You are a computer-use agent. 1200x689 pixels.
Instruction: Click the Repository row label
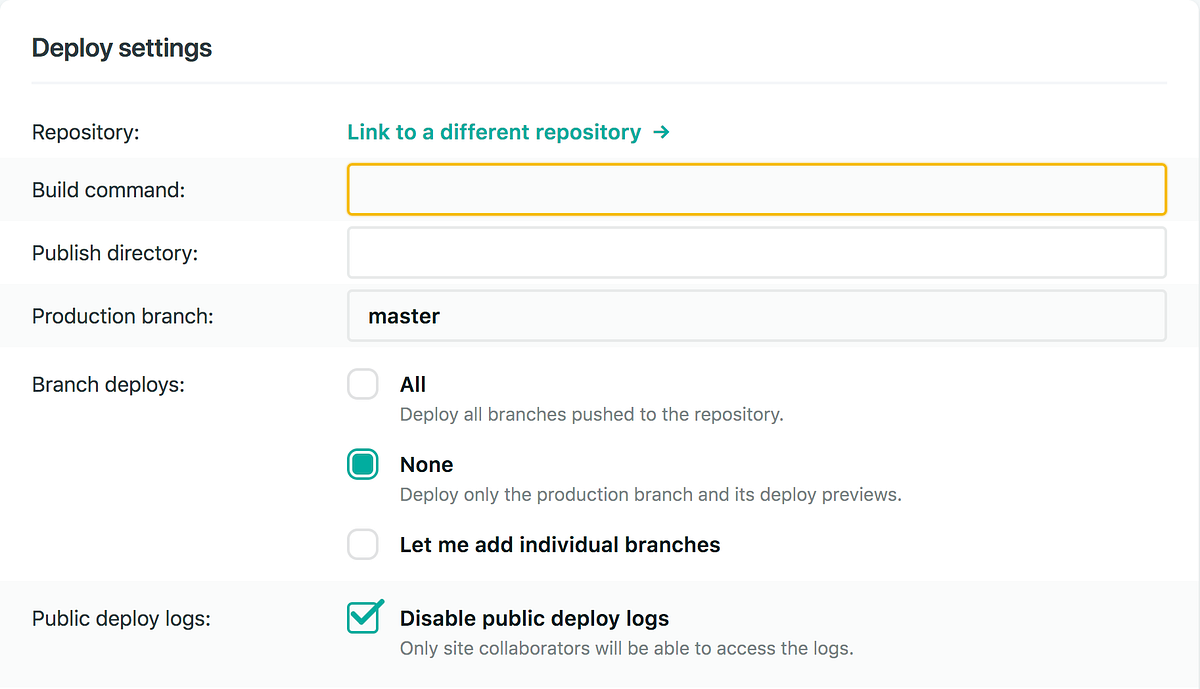coord(86,131)
